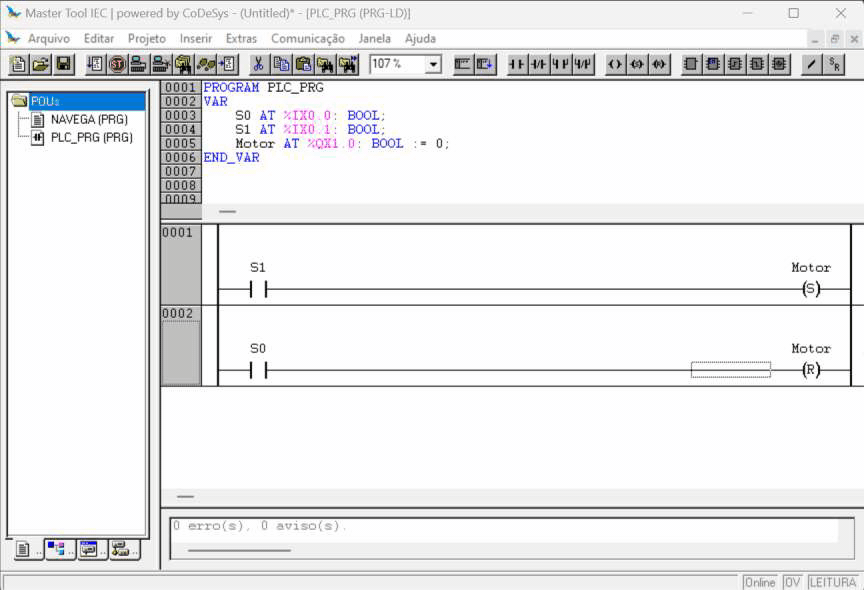Open the Janela menu

(375, 39)
